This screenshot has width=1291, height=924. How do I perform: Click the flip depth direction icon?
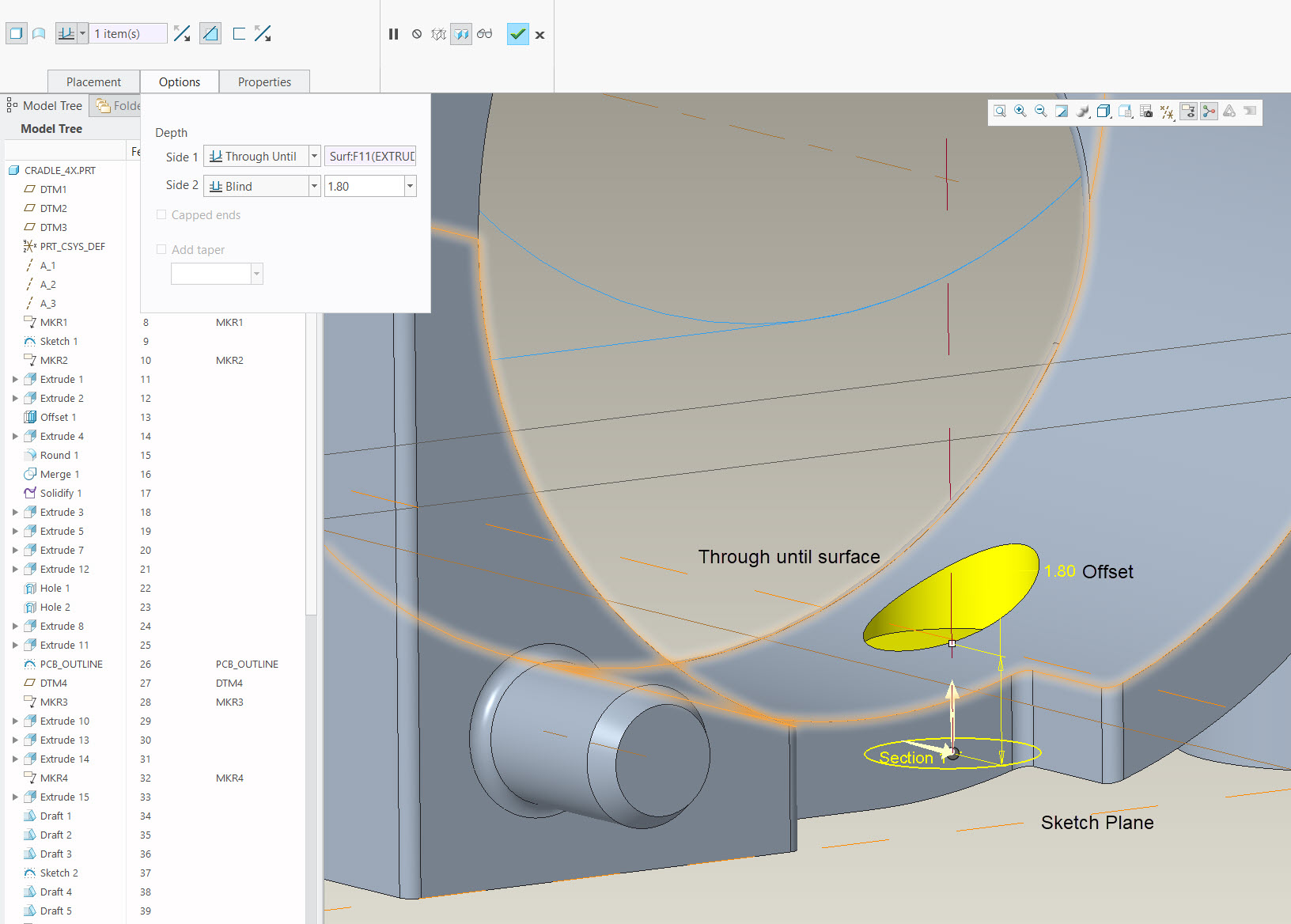coord(182,33)
